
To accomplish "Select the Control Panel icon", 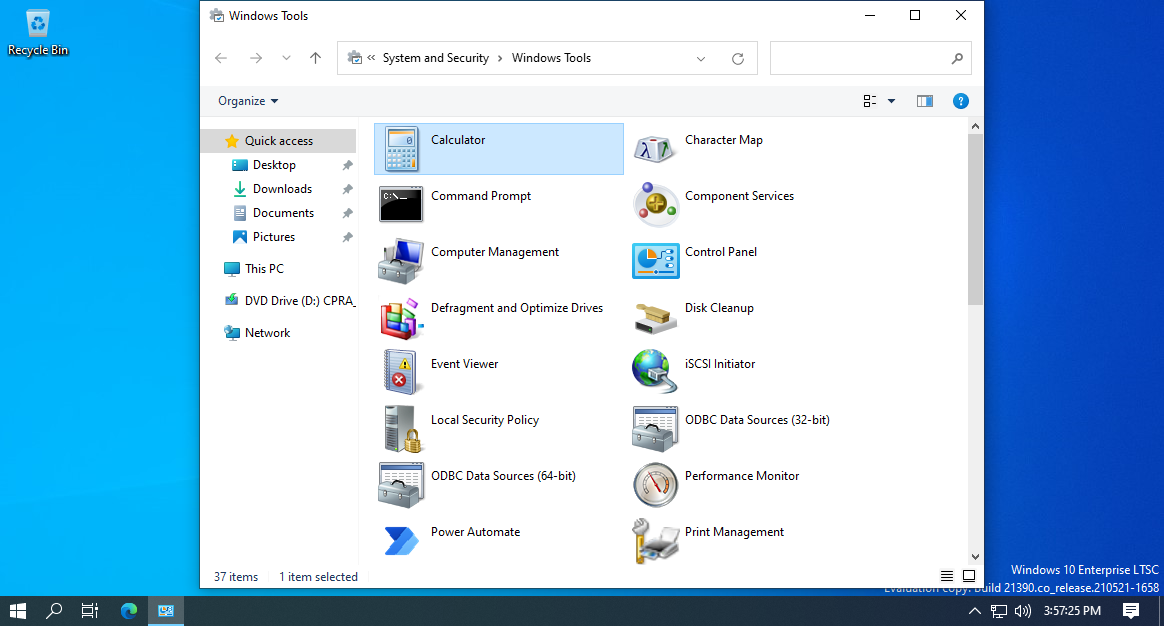I will point(655,261).
